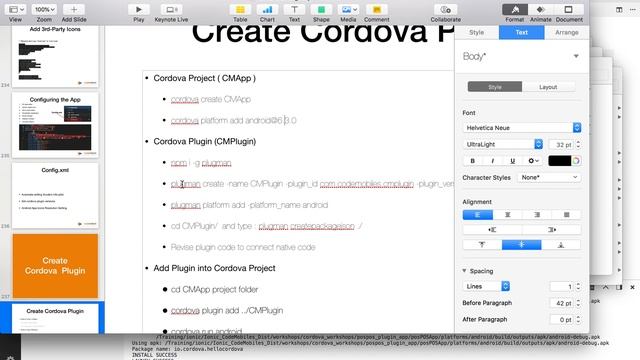Align text to middle vertically

pos(522,244)
